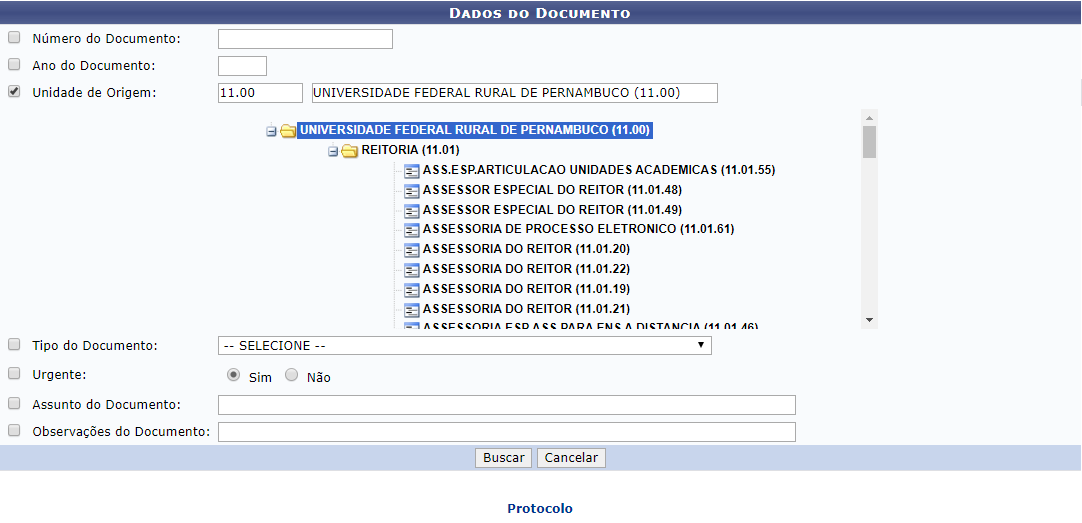Click the Unidade de Origem name field
This screenshot has height=523, width=1082.
pos(515,92)
